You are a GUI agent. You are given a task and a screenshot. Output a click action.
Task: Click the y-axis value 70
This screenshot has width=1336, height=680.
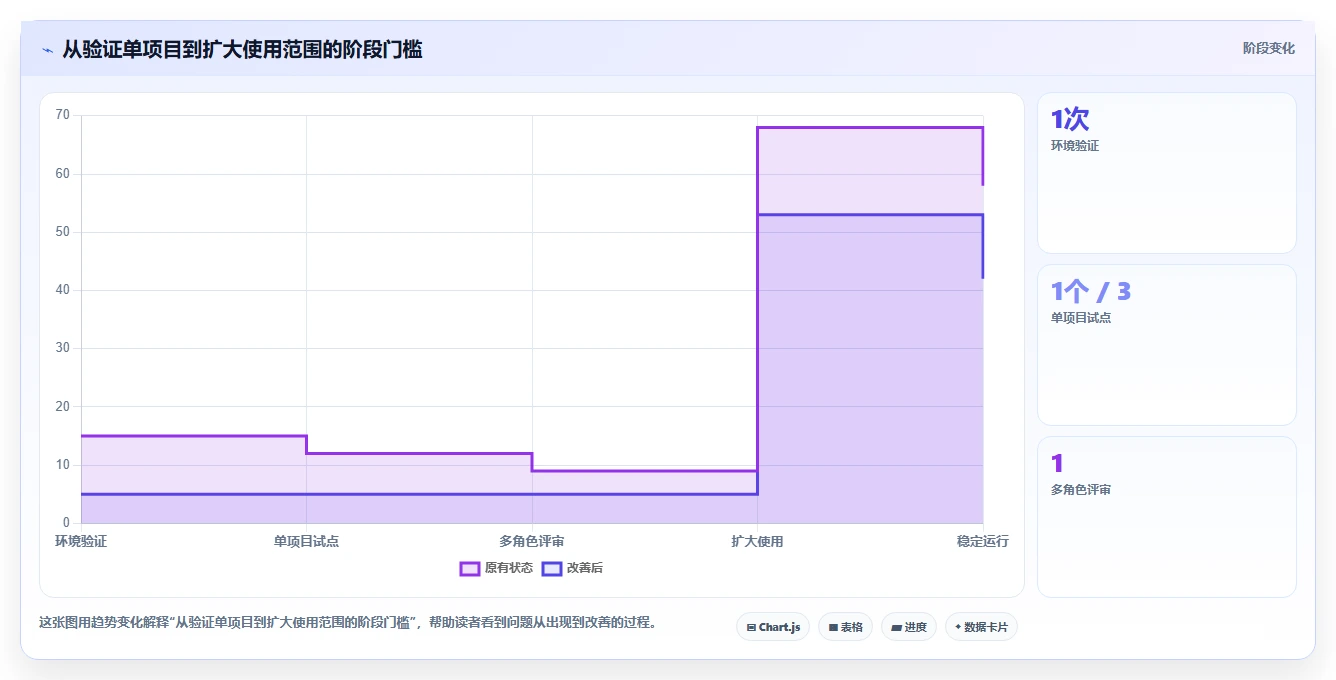[x=63, y=115]
